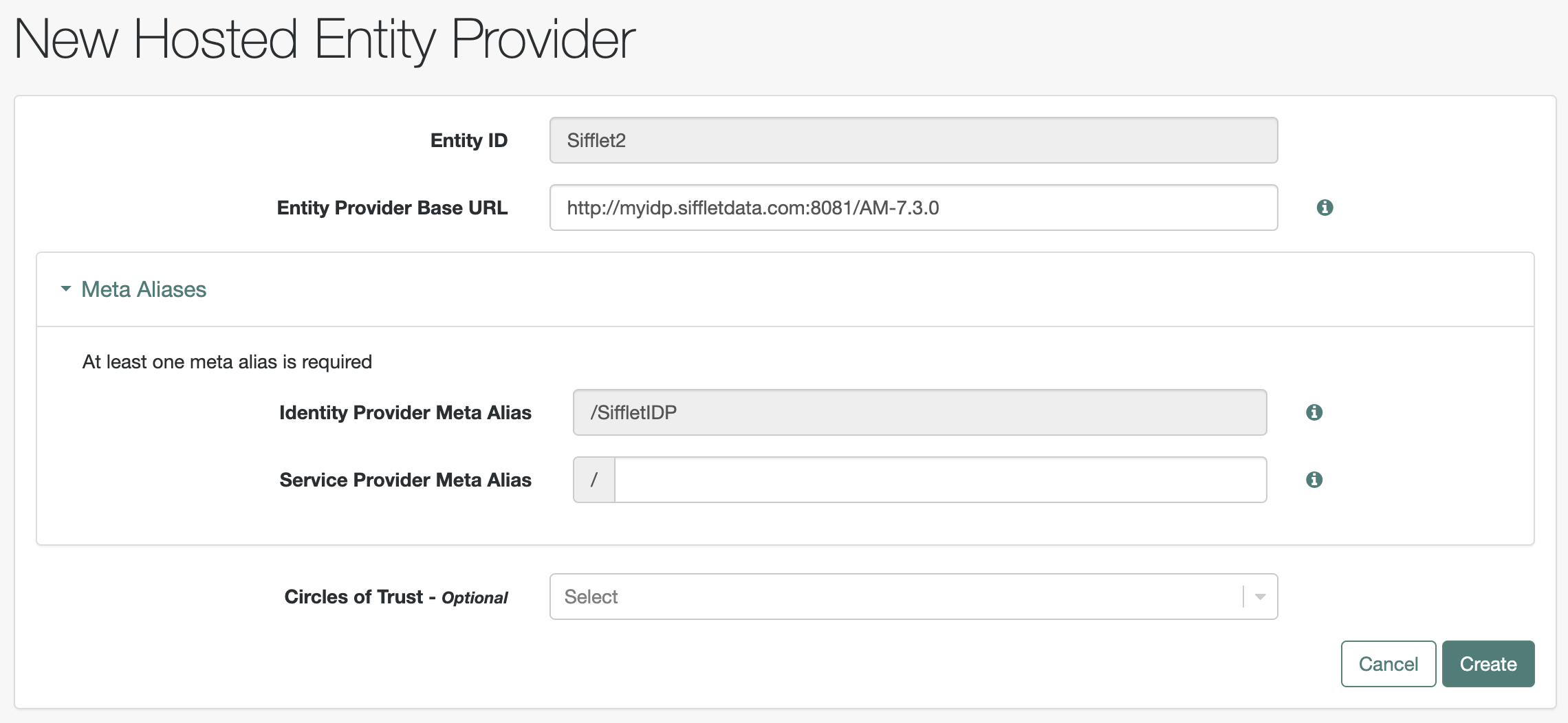The image size is (1568, 723).
Task: Click the Meta Aliases section heading text
Action: coord(144,289)
